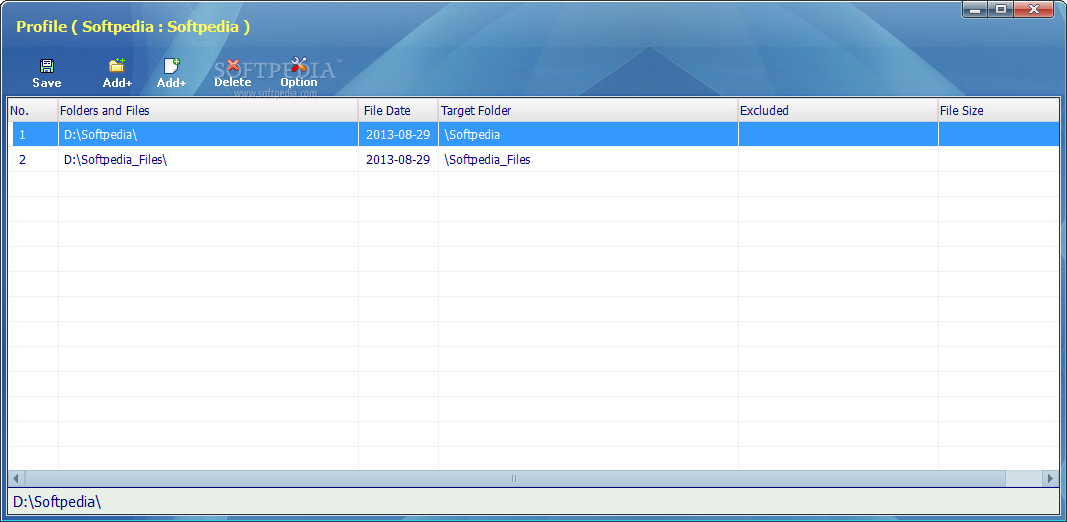Select the D:\Softpedia\ row in the list

pos(536,135)
